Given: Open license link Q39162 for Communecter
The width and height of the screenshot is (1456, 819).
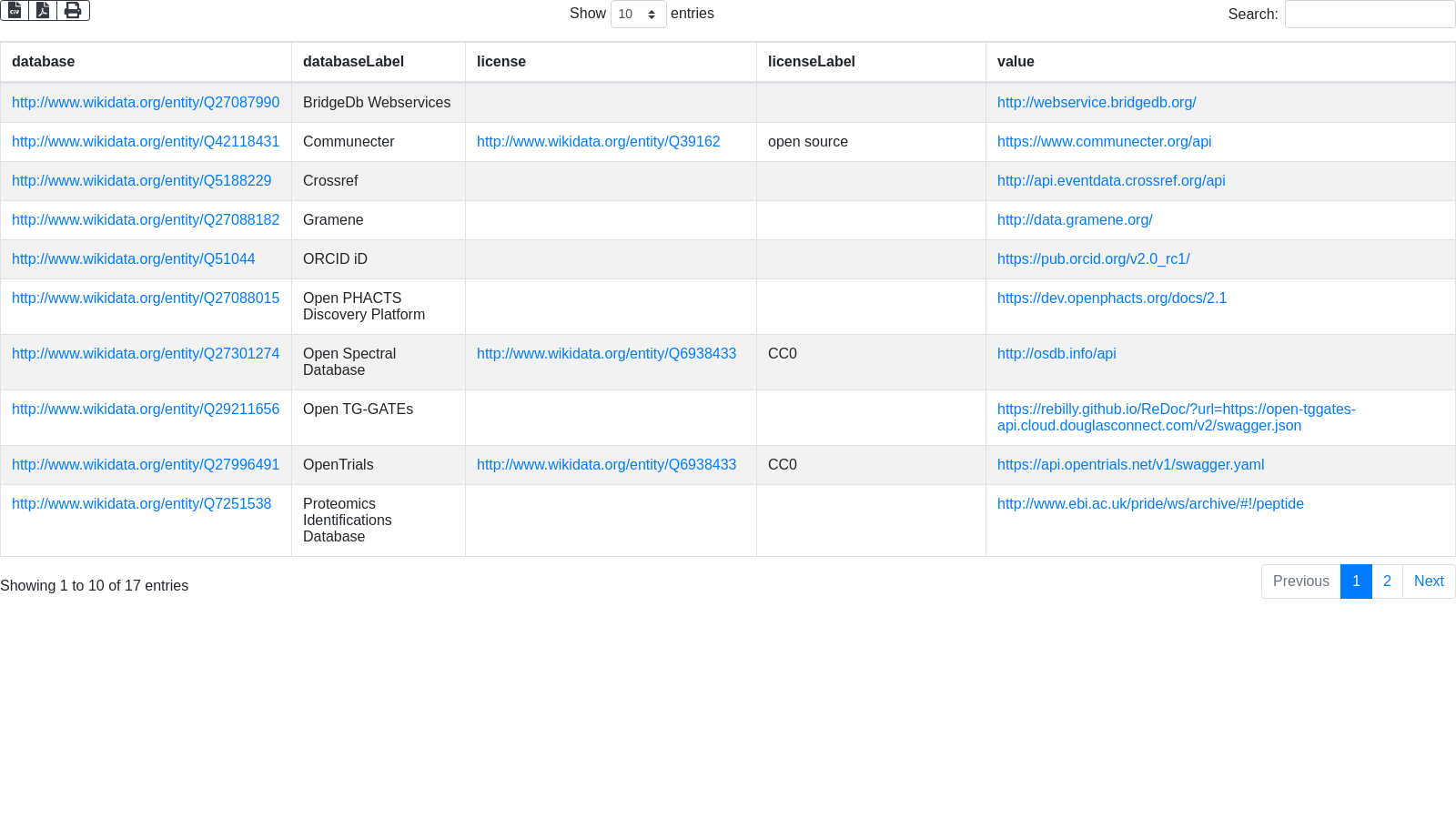Looking at the screenshot, I should pos(598,142).
